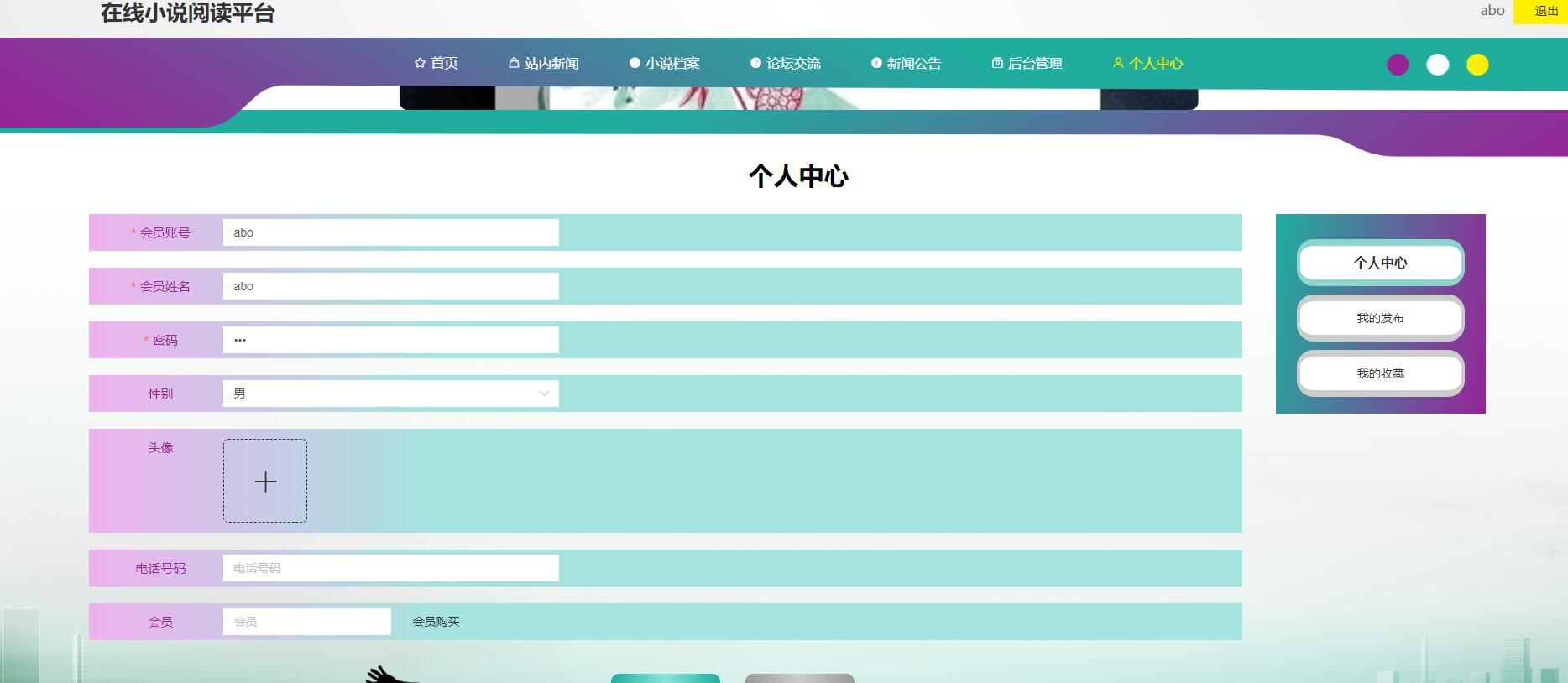Open 后台管理 menu item

(x=1027, y=63)
